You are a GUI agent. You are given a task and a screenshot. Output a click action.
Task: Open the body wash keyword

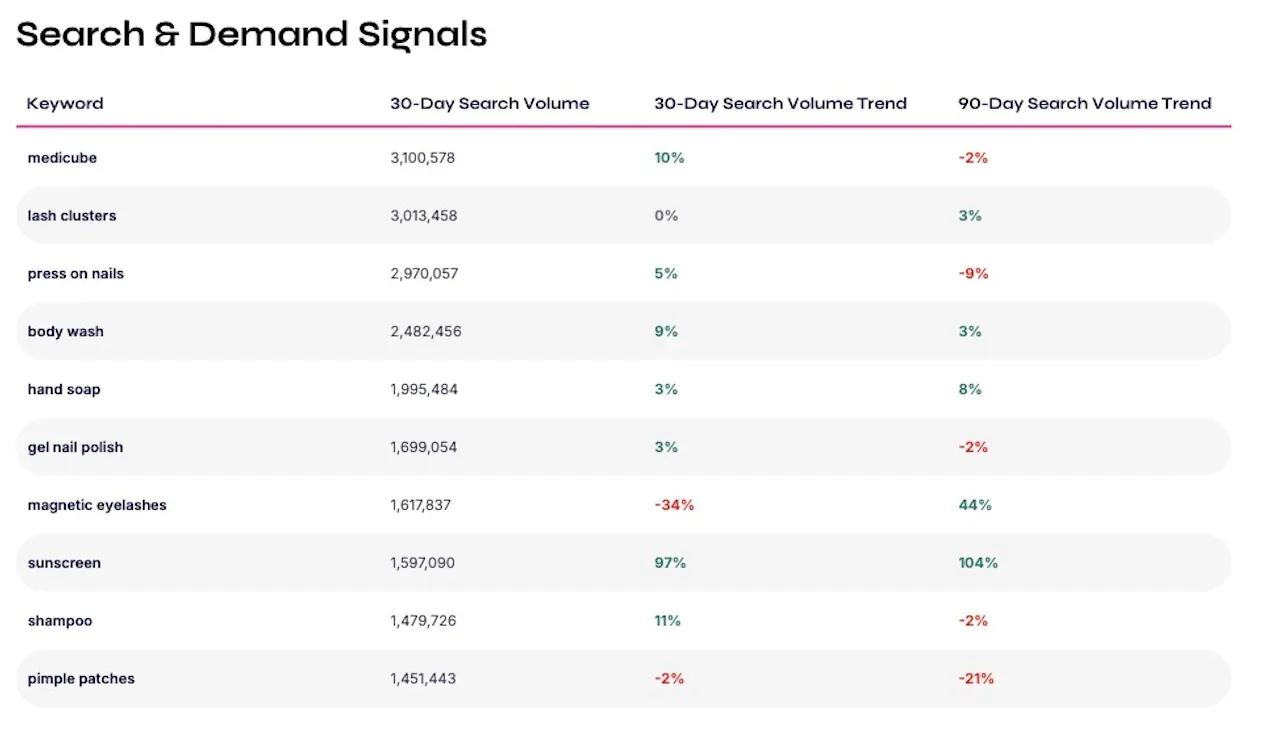point(66,332)
